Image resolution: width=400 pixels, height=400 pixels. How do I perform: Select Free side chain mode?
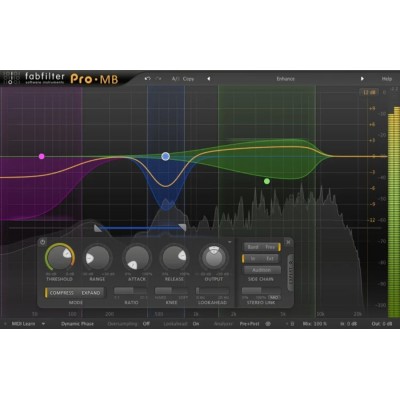point(270,247)
